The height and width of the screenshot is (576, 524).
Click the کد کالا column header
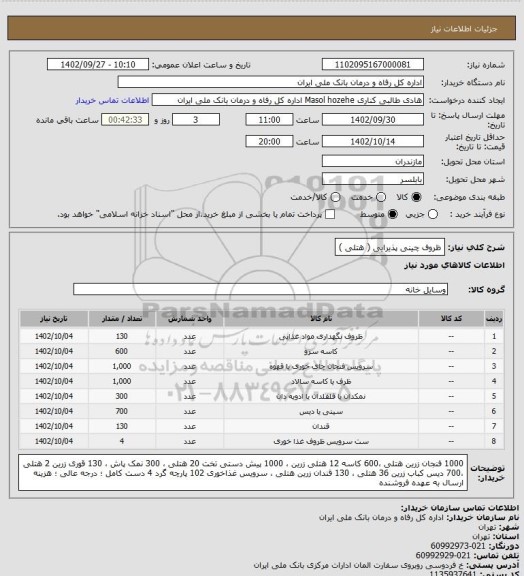(x=451, y=318)
